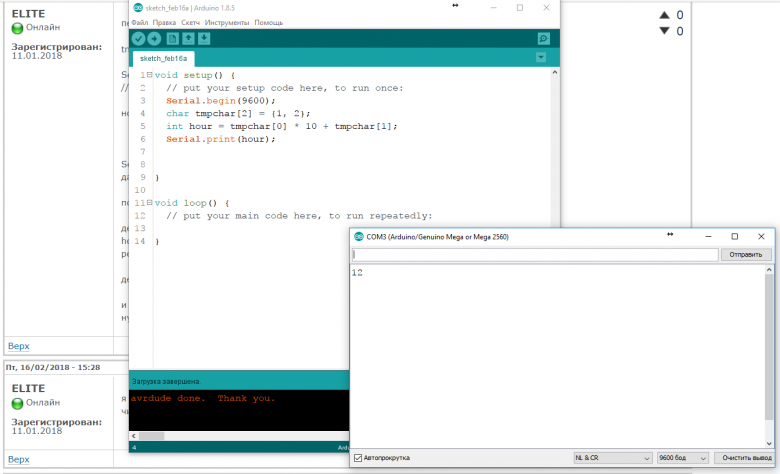
Task: Click the serial monitor vertical scrollbar thumb
Action: [769, 346]
